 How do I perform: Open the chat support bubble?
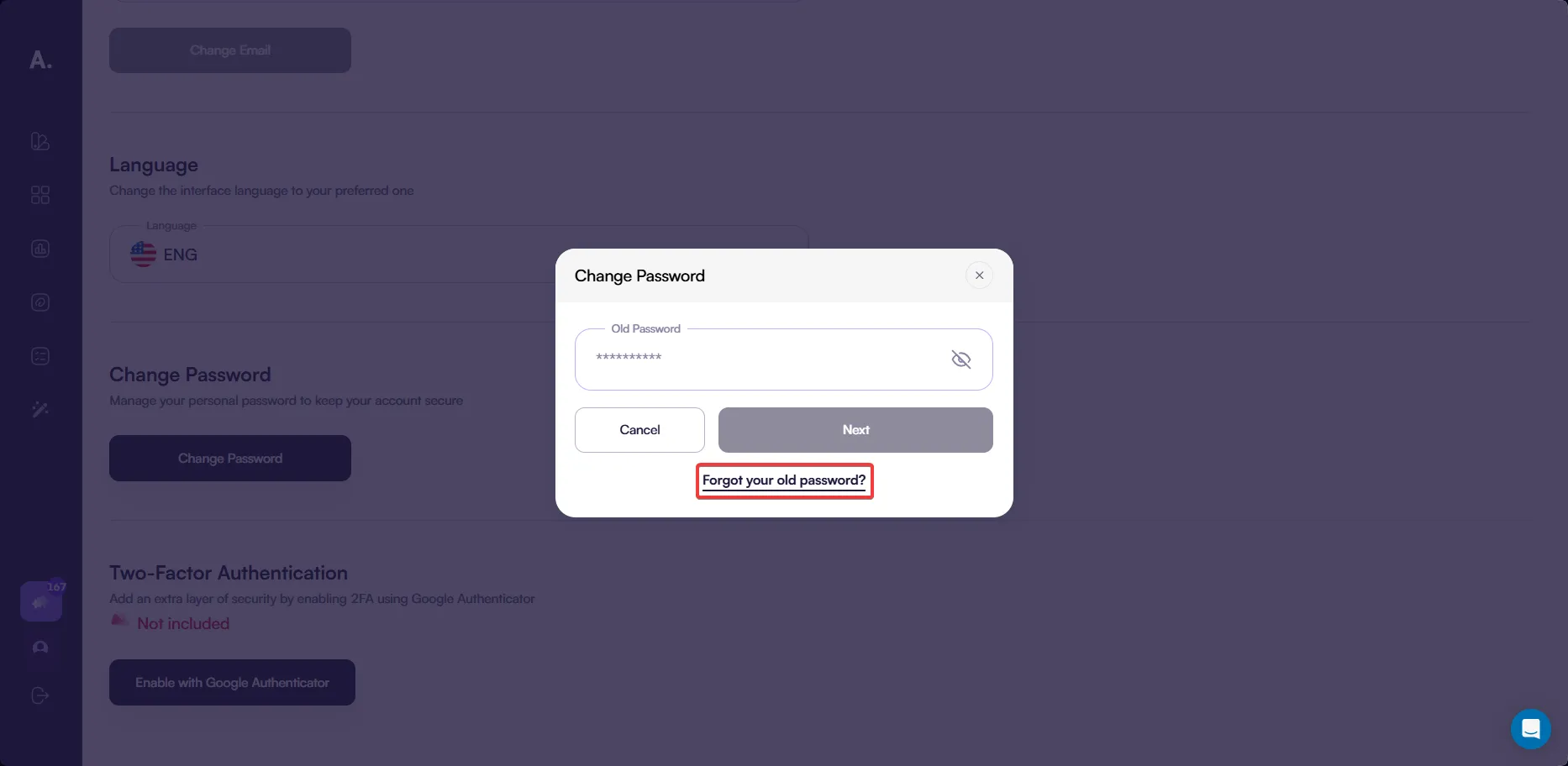(x=1530, y=728)
